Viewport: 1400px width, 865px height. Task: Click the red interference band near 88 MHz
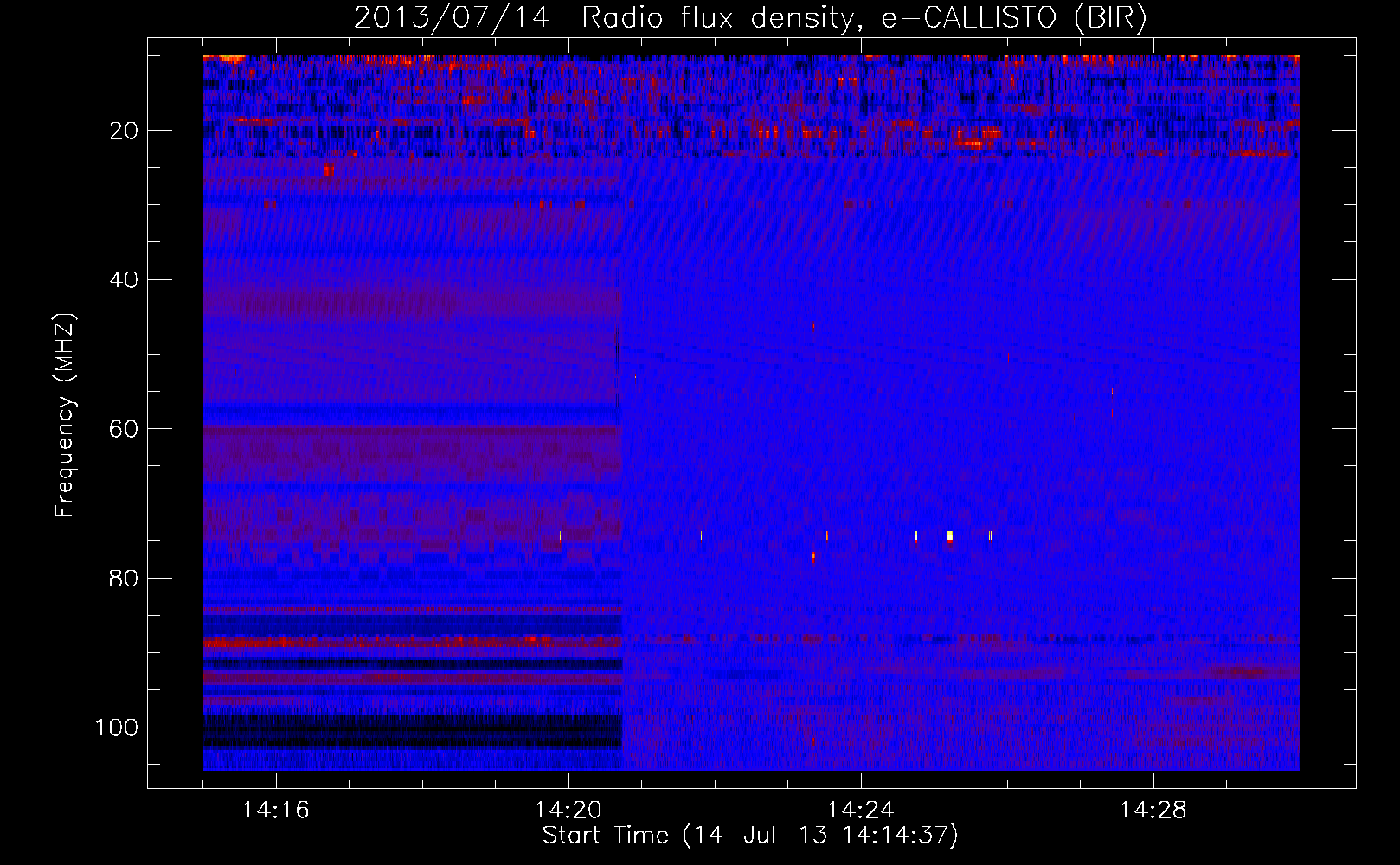click(413, 642)
